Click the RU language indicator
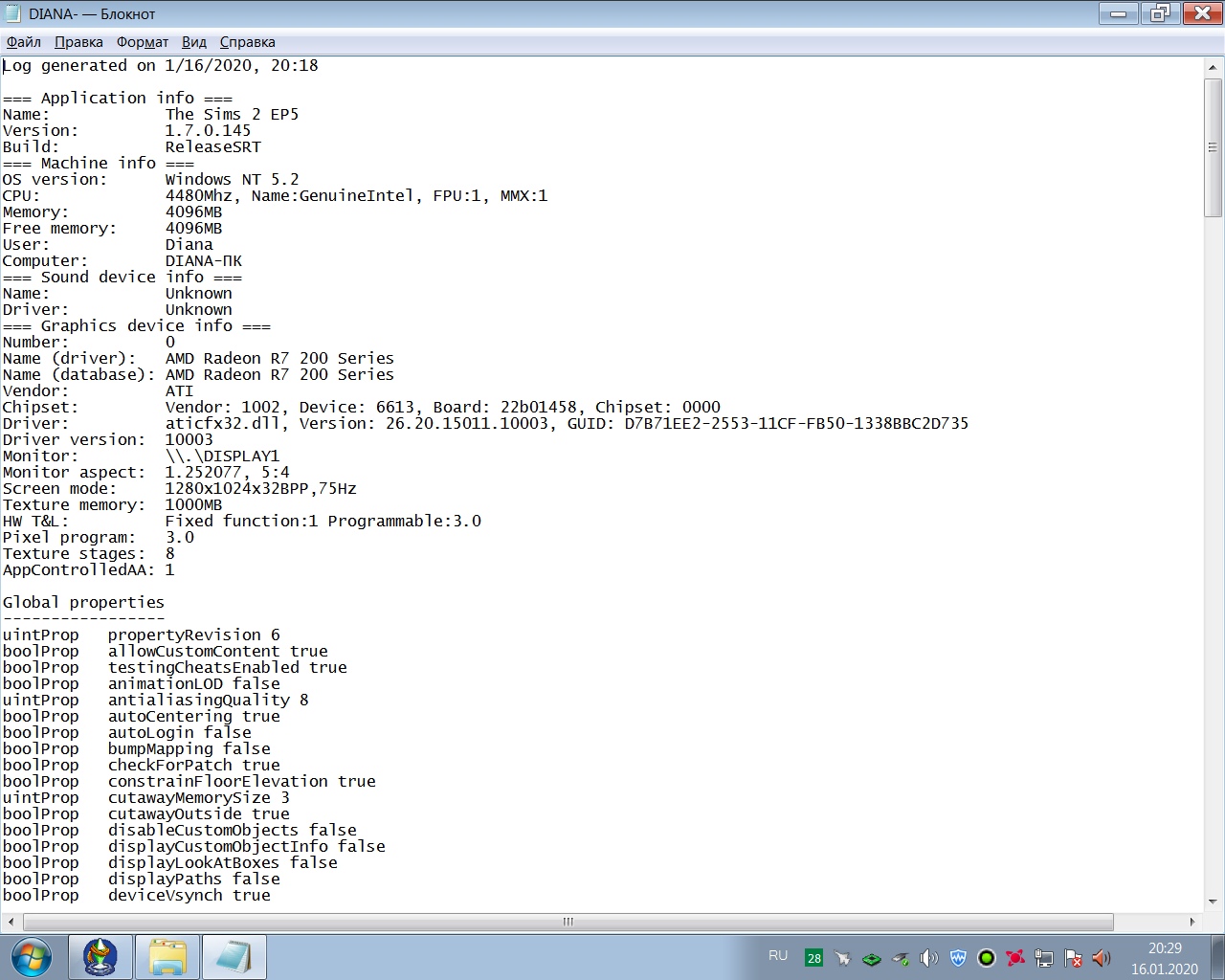1225x980 pixels. point(778,956)
